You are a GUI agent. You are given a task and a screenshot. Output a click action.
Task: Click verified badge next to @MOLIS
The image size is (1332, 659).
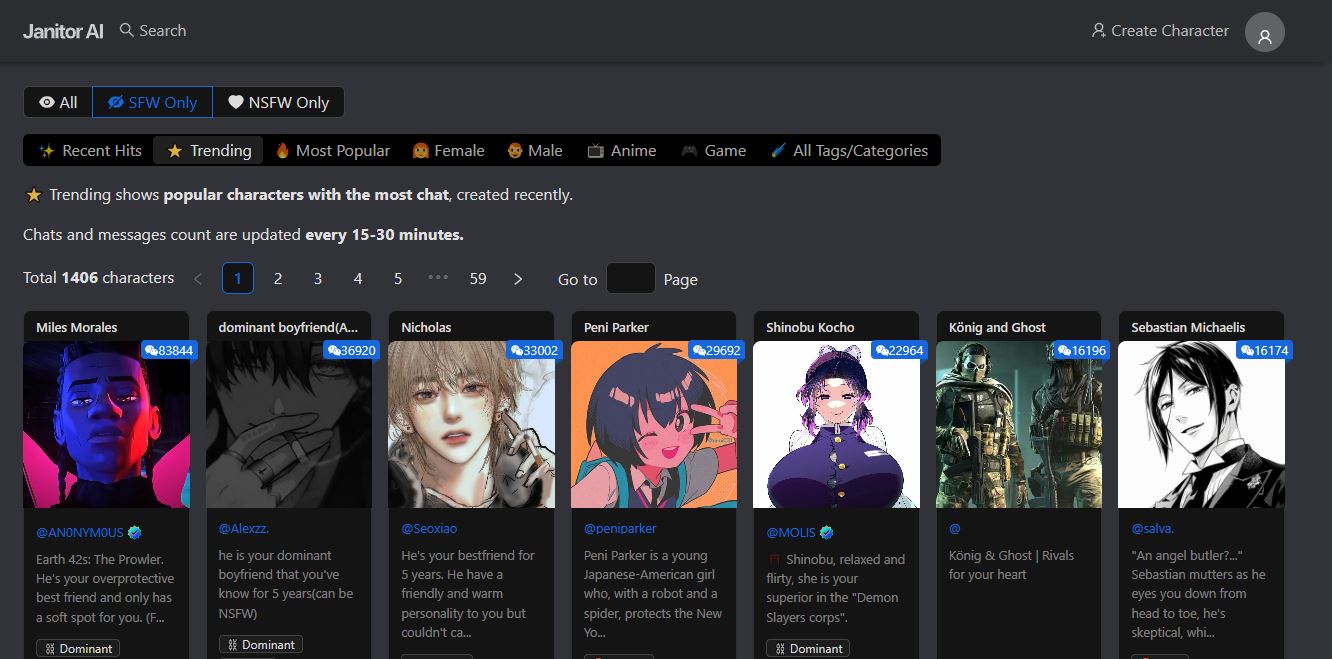[827, 533]
